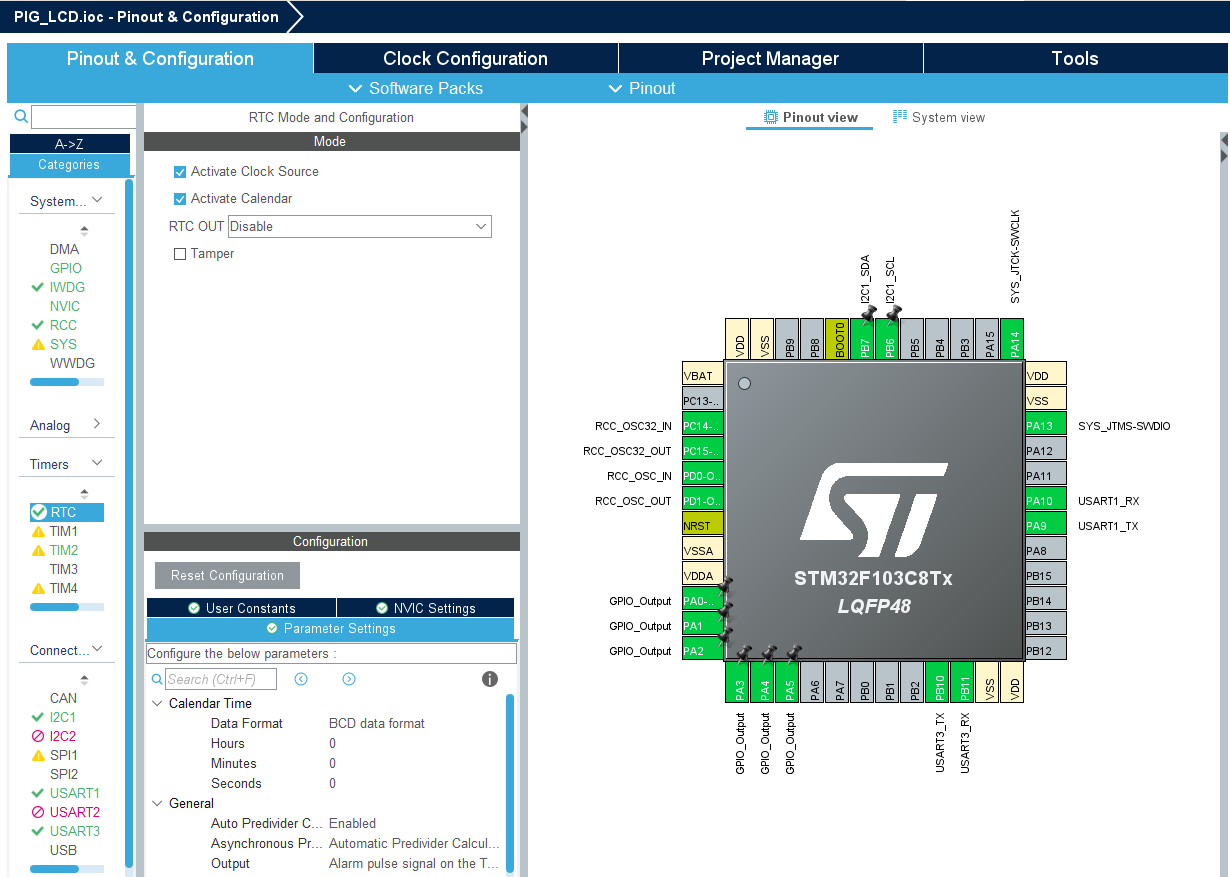The height and width of the screenshot is (877, 1230).
Task: Select the Parameter Settings tab
Action: 330,629
